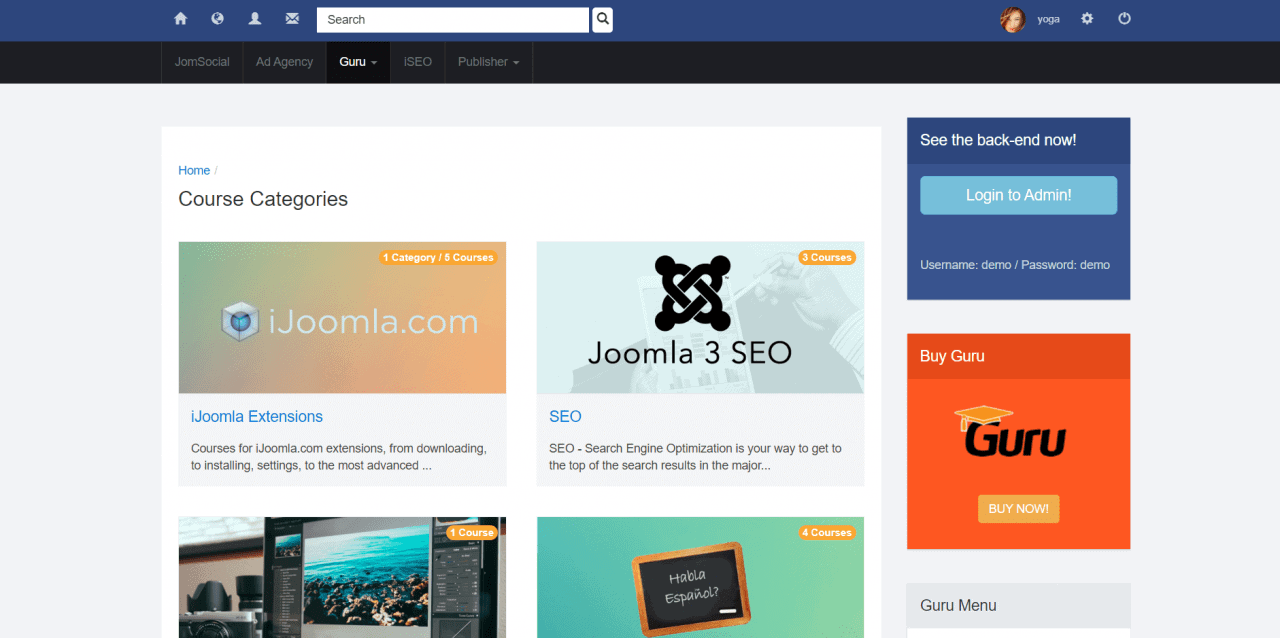1280x638 pixels.
Task: Click the 'Buy Guru' heading
Action: coord(952,356)
